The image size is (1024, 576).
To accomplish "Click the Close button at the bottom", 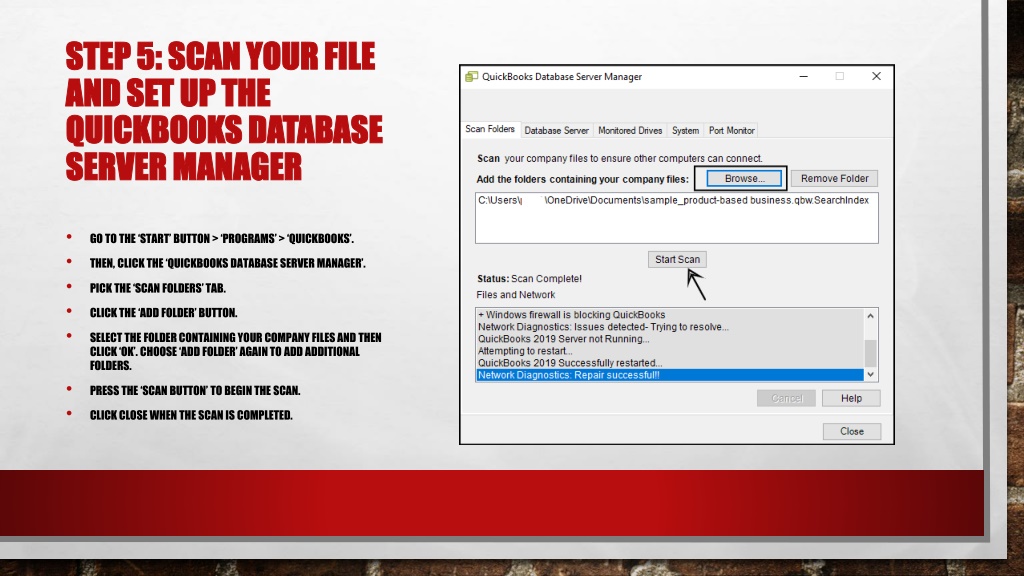I will tap(852, 431).
